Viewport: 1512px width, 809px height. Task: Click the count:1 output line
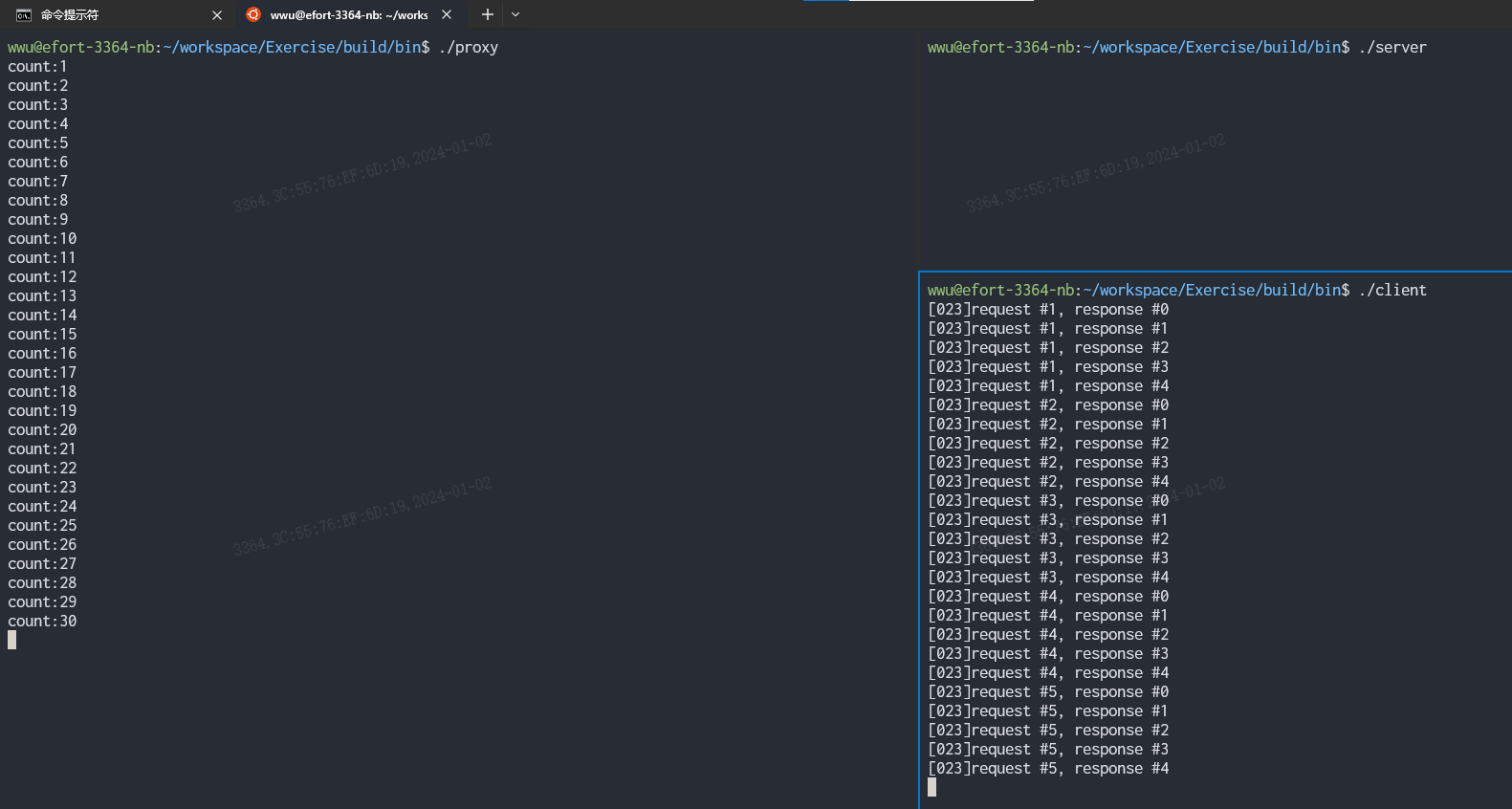click(x=38, y=66)
